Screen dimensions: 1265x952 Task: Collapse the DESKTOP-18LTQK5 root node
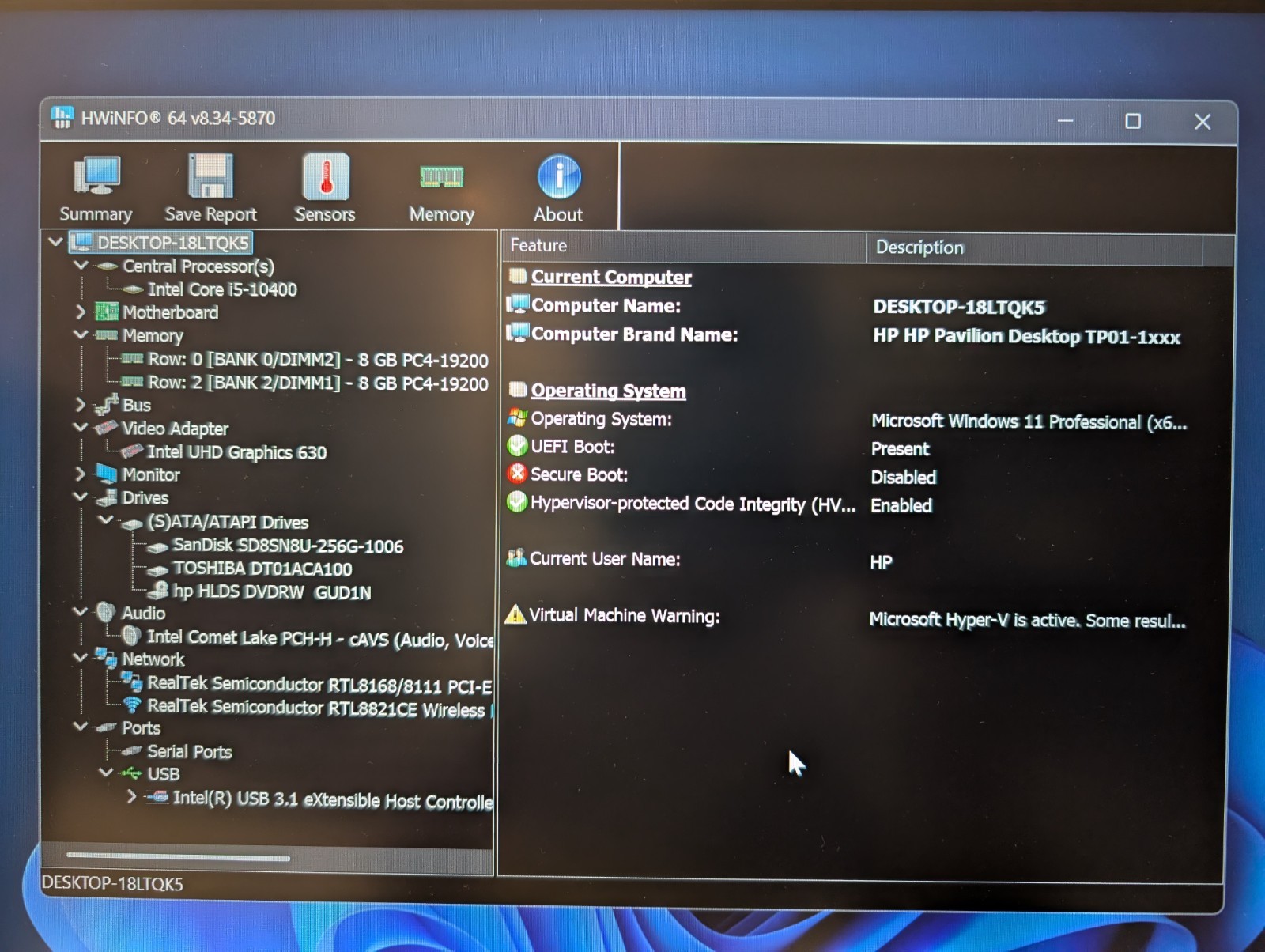click(x=55, y=242)
